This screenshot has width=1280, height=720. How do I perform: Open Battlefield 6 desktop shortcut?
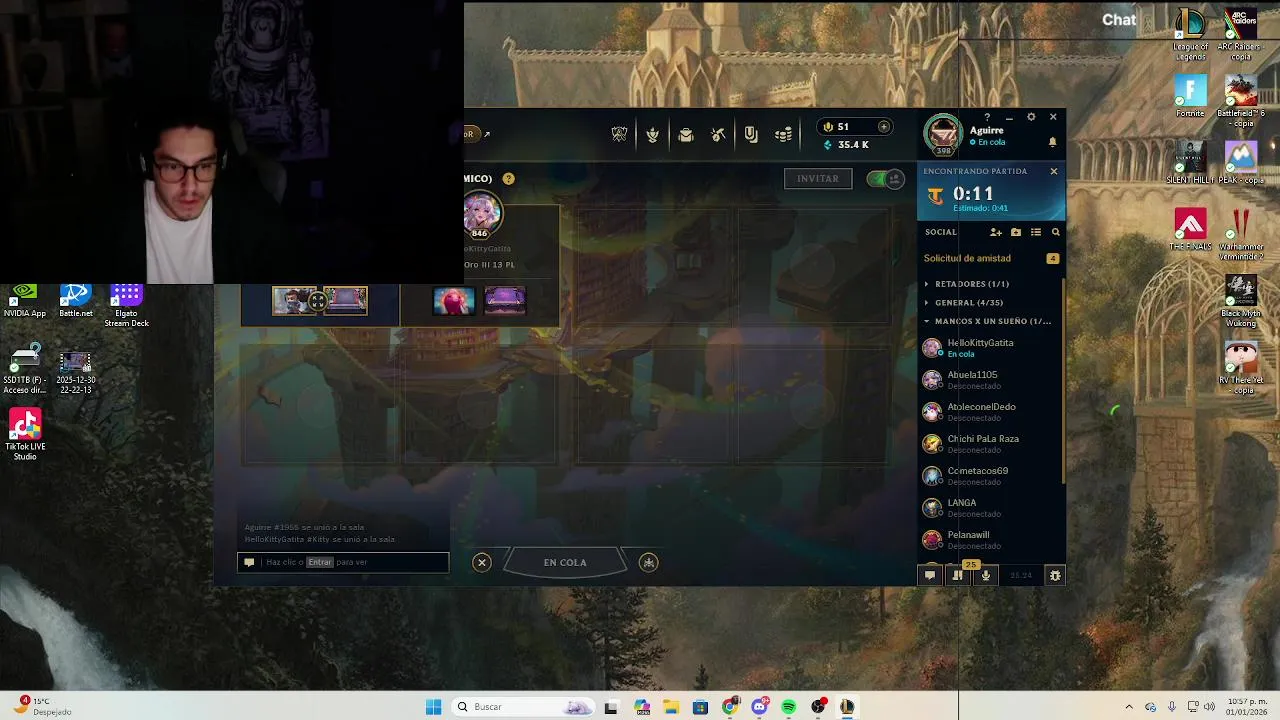point(1241,102)
